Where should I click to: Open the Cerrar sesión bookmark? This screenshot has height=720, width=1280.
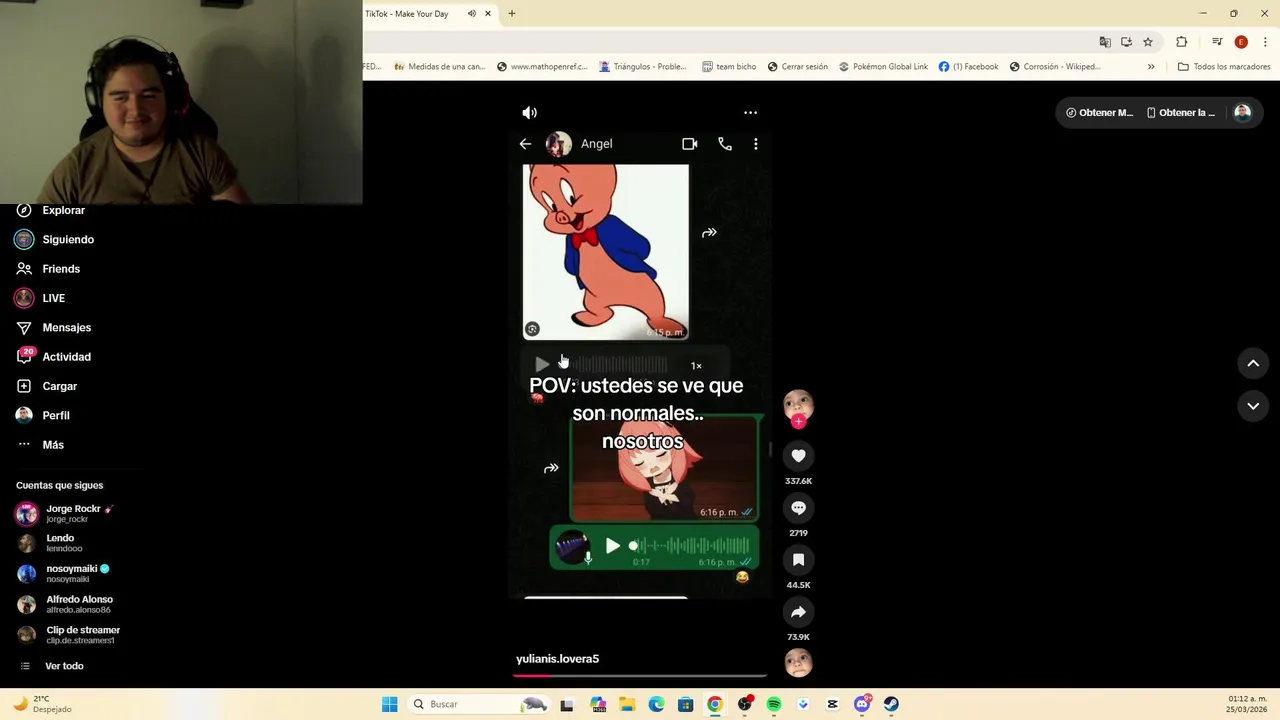797,67
